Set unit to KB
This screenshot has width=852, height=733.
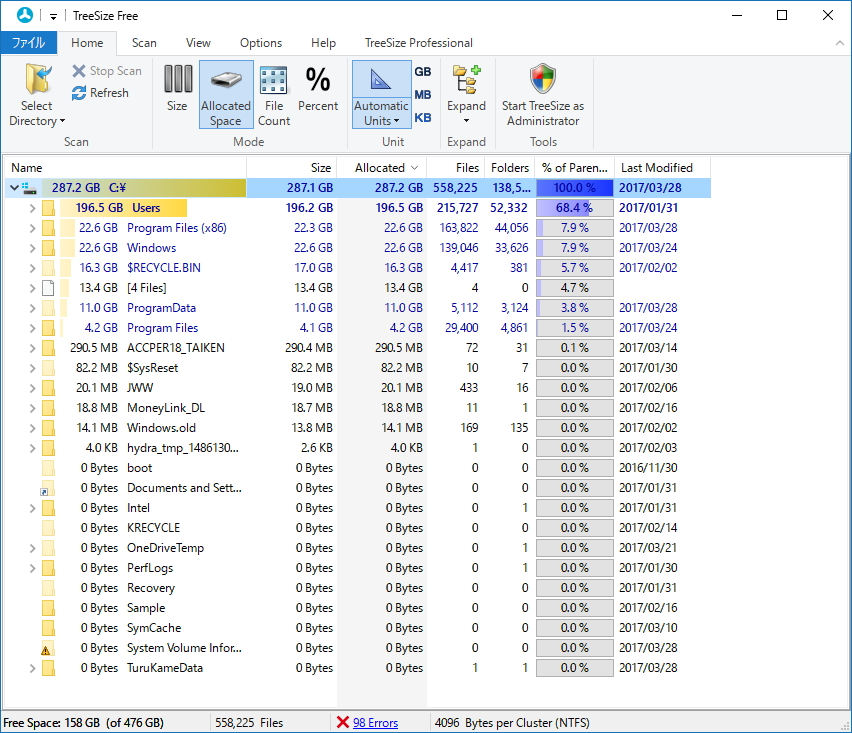[x=423, y=118]
